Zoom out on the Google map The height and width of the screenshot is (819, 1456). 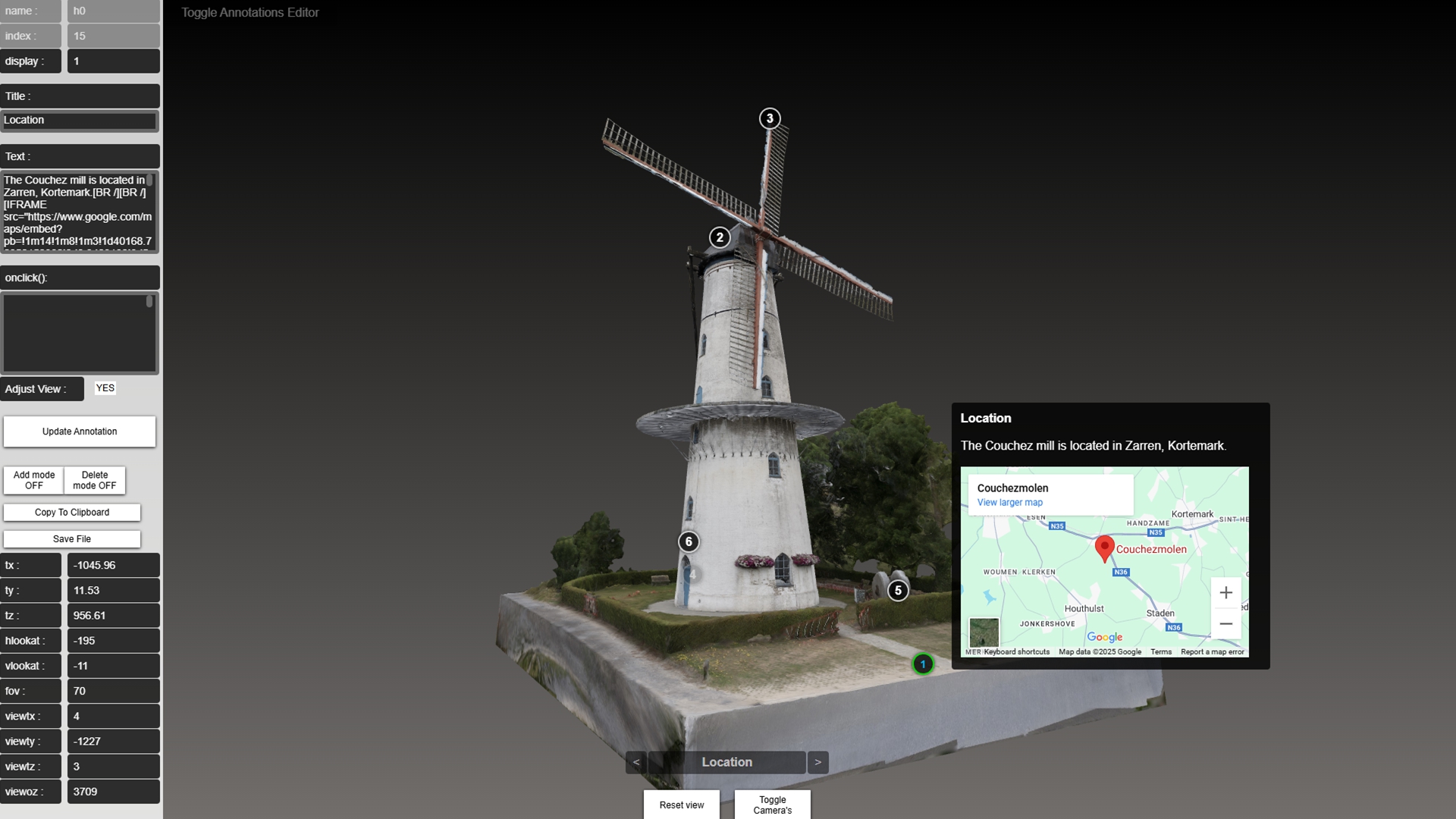tap(1225, 624)
